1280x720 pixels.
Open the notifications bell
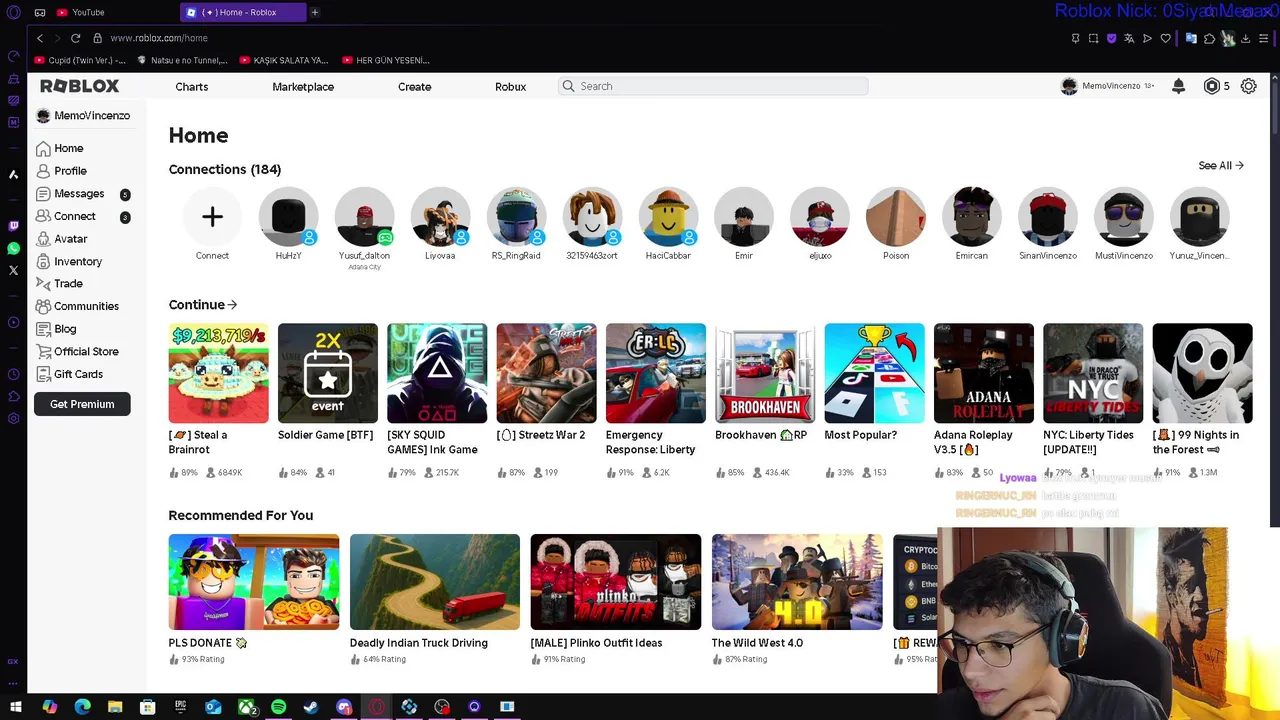pyautogui.click(x=1178, y=86)
